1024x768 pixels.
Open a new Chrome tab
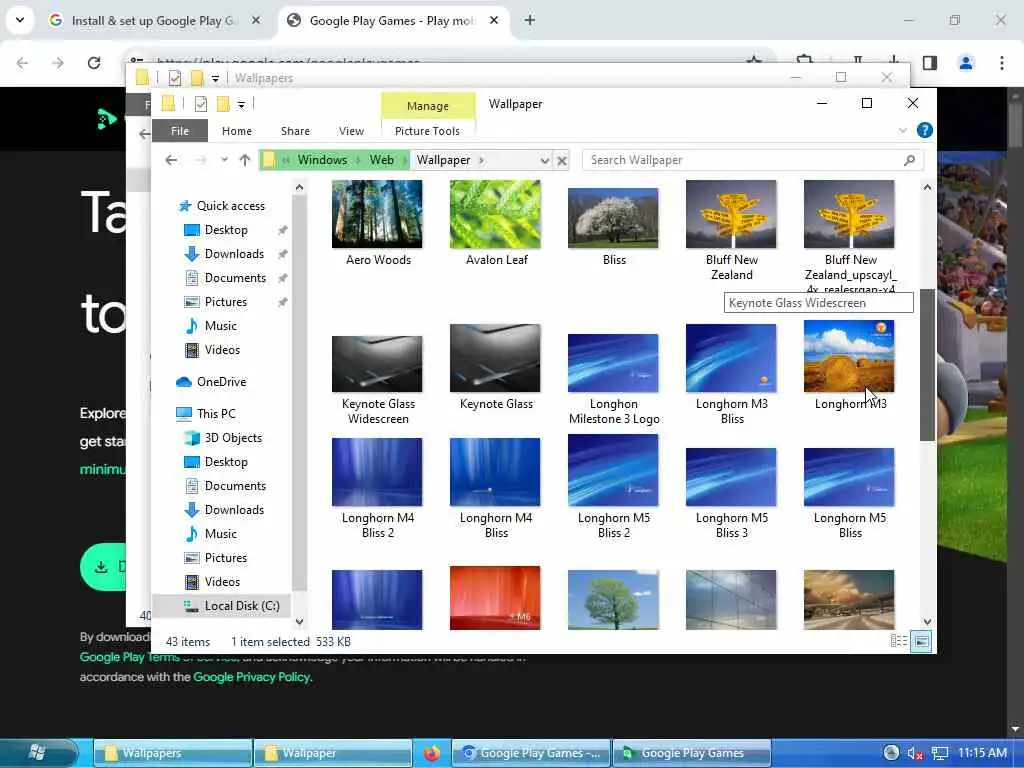[530, 20]
